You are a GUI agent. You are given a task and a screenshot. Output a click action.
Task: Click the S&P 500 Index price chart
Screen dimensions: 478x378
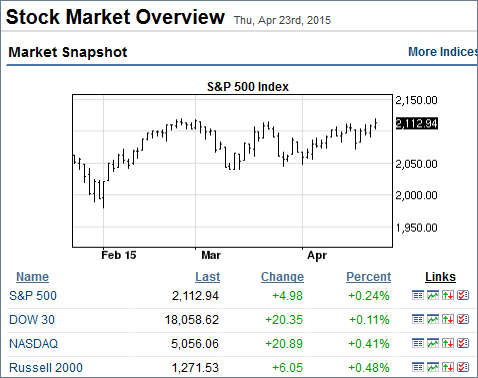pos(232,171)
